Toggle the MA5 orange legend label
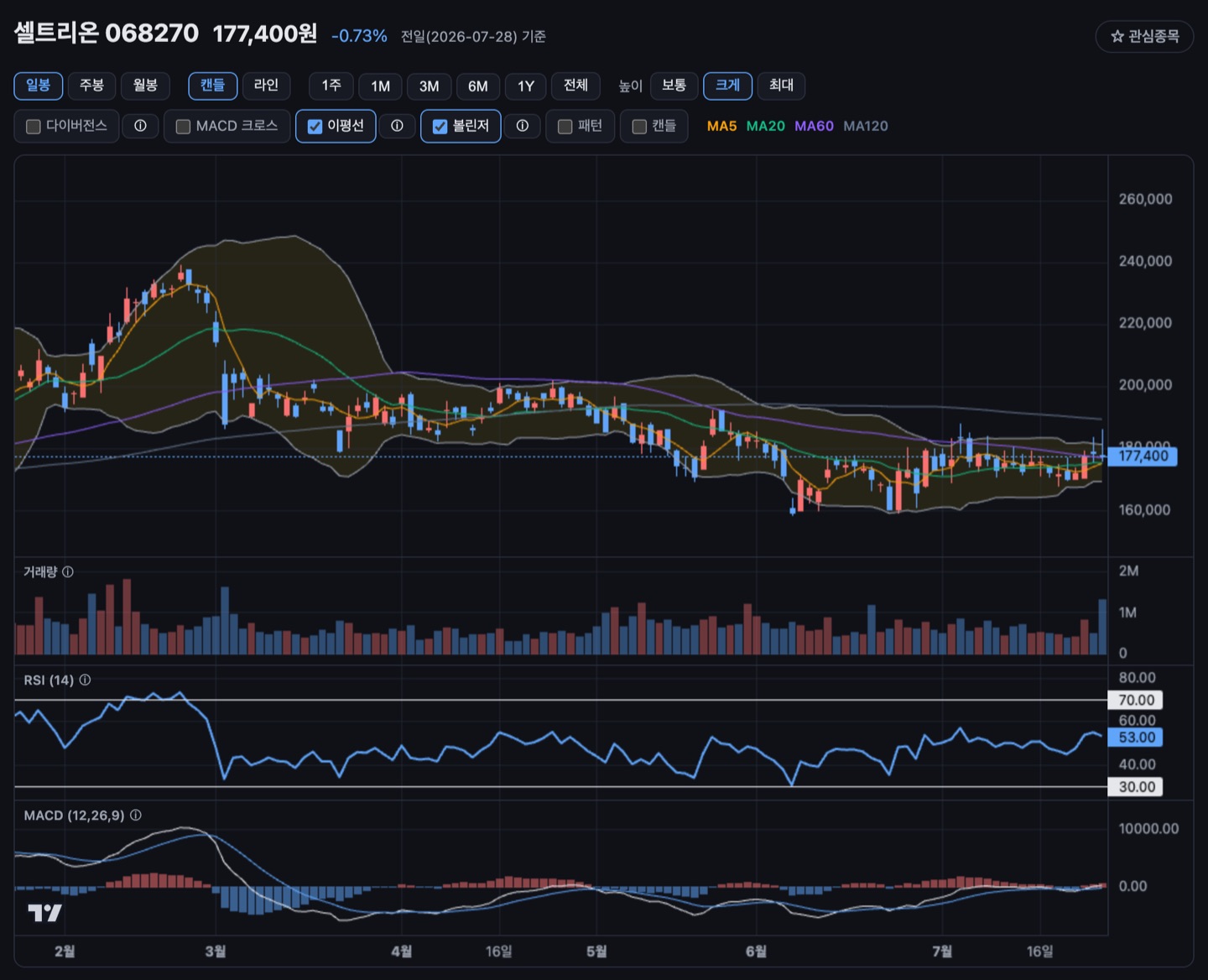The height and width of the screenshot is (980, 1208). pos(721,126)
